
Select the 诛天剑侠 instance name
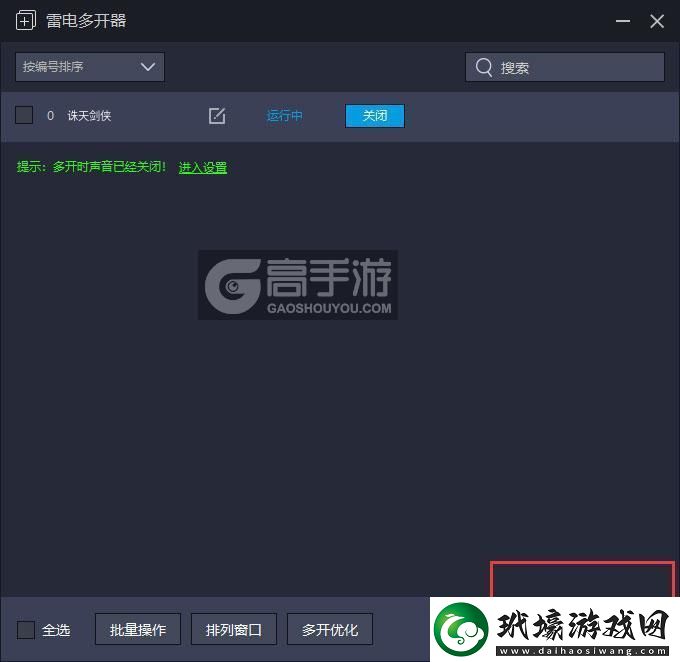pyautogui.click(x=89, y=115)
